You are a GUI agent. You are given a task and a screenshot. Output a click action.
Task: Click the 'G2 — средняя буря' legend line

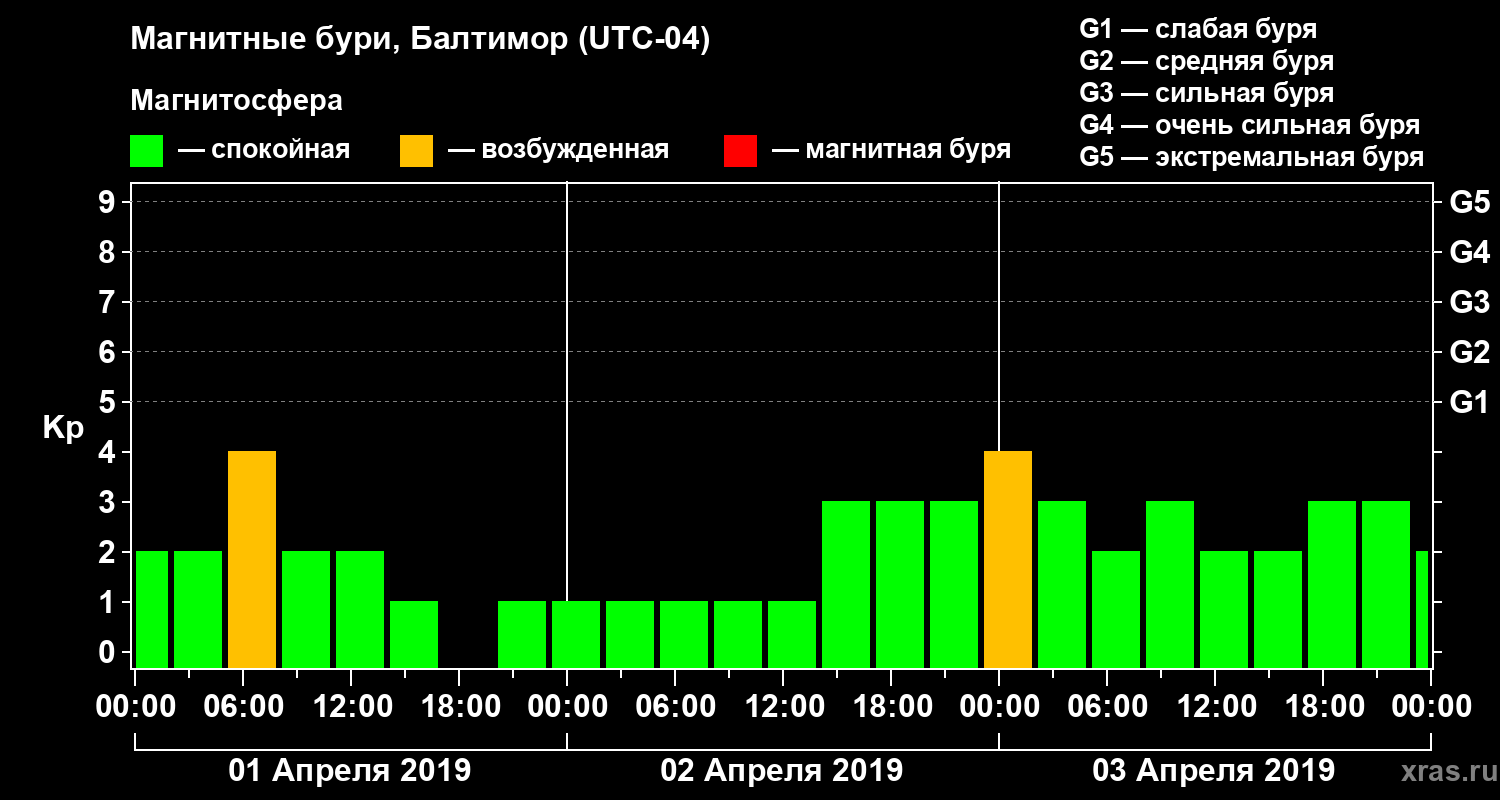(1206, 61)
